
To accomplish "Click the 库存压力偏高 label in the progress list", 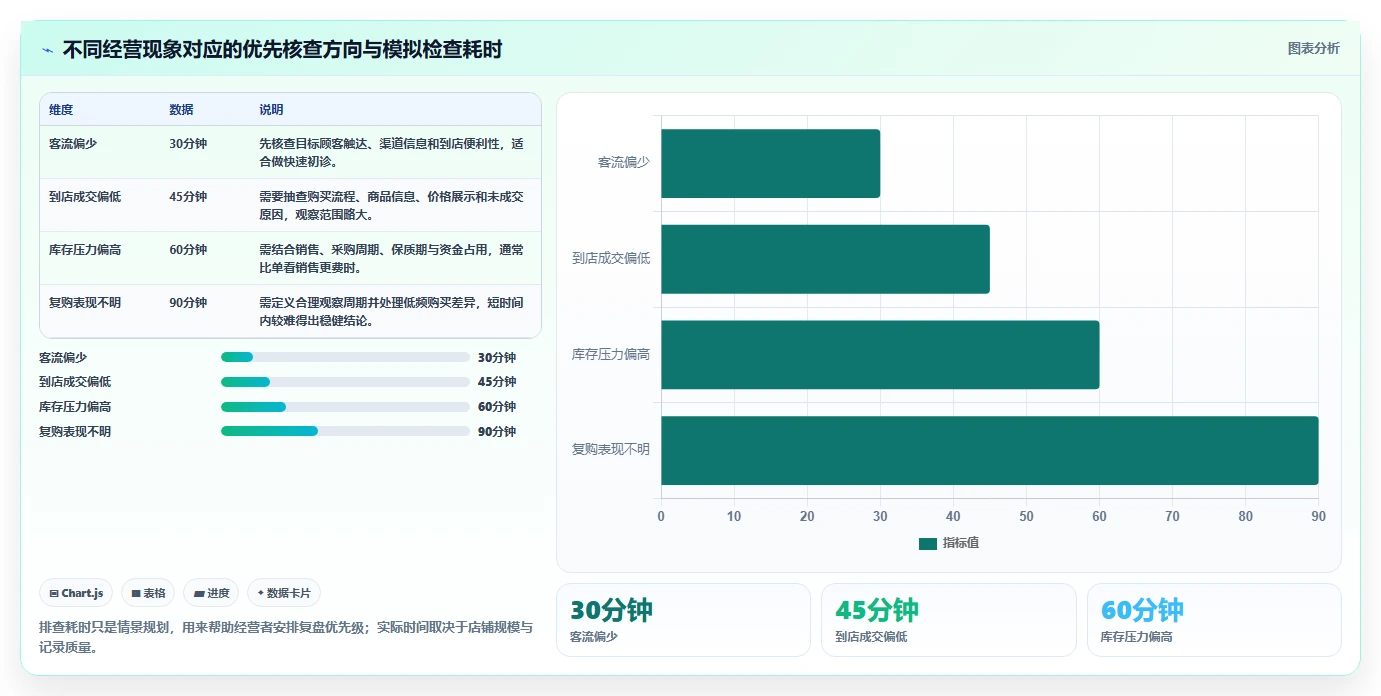I will [75, 407].
